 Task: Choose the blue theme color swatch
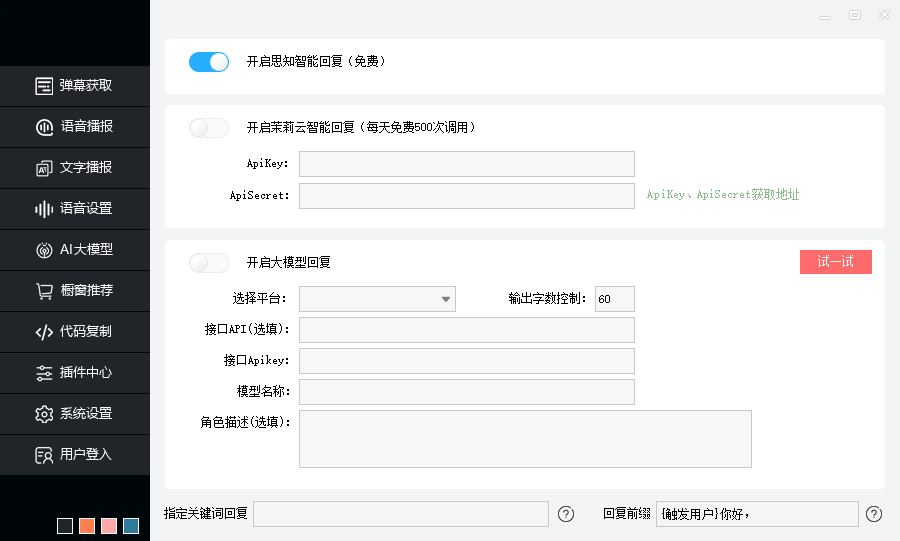click(131, 526)
